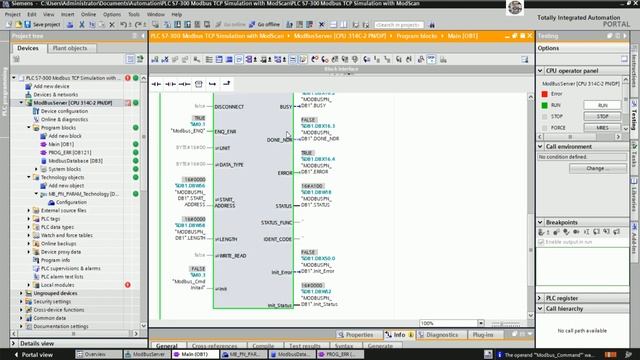
Task: Click the project tree horizontal scrollbar
Action: click(x=74, y=333)
